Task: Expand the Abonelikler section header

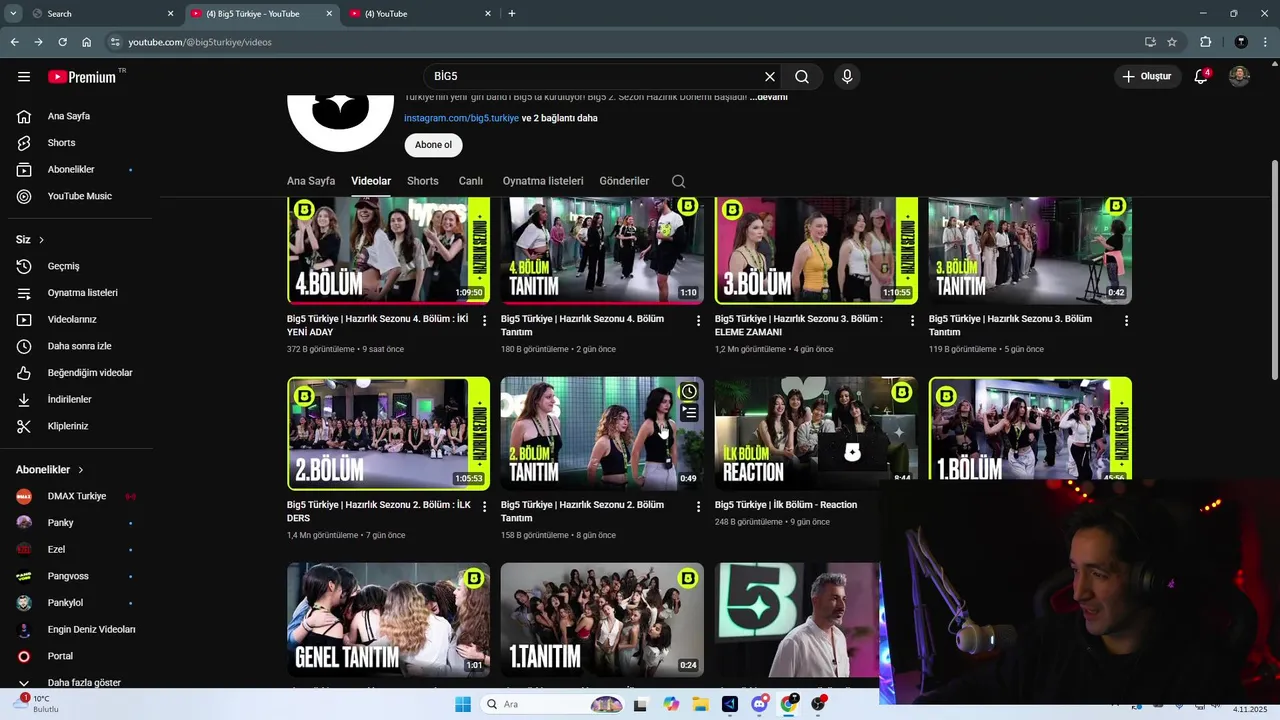Action: click(x=50, y=470)
